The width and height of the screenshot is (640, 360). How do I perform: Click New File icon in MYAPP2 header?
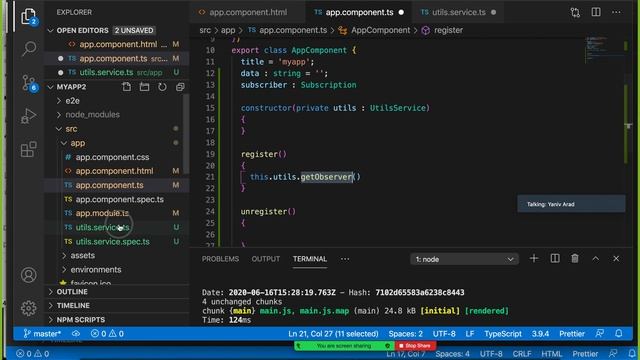point(127,87)
